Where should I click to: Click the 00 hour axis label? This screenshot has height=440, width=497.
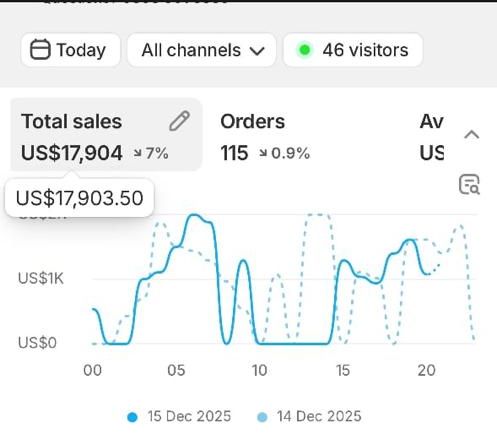[x=93, y=370]
